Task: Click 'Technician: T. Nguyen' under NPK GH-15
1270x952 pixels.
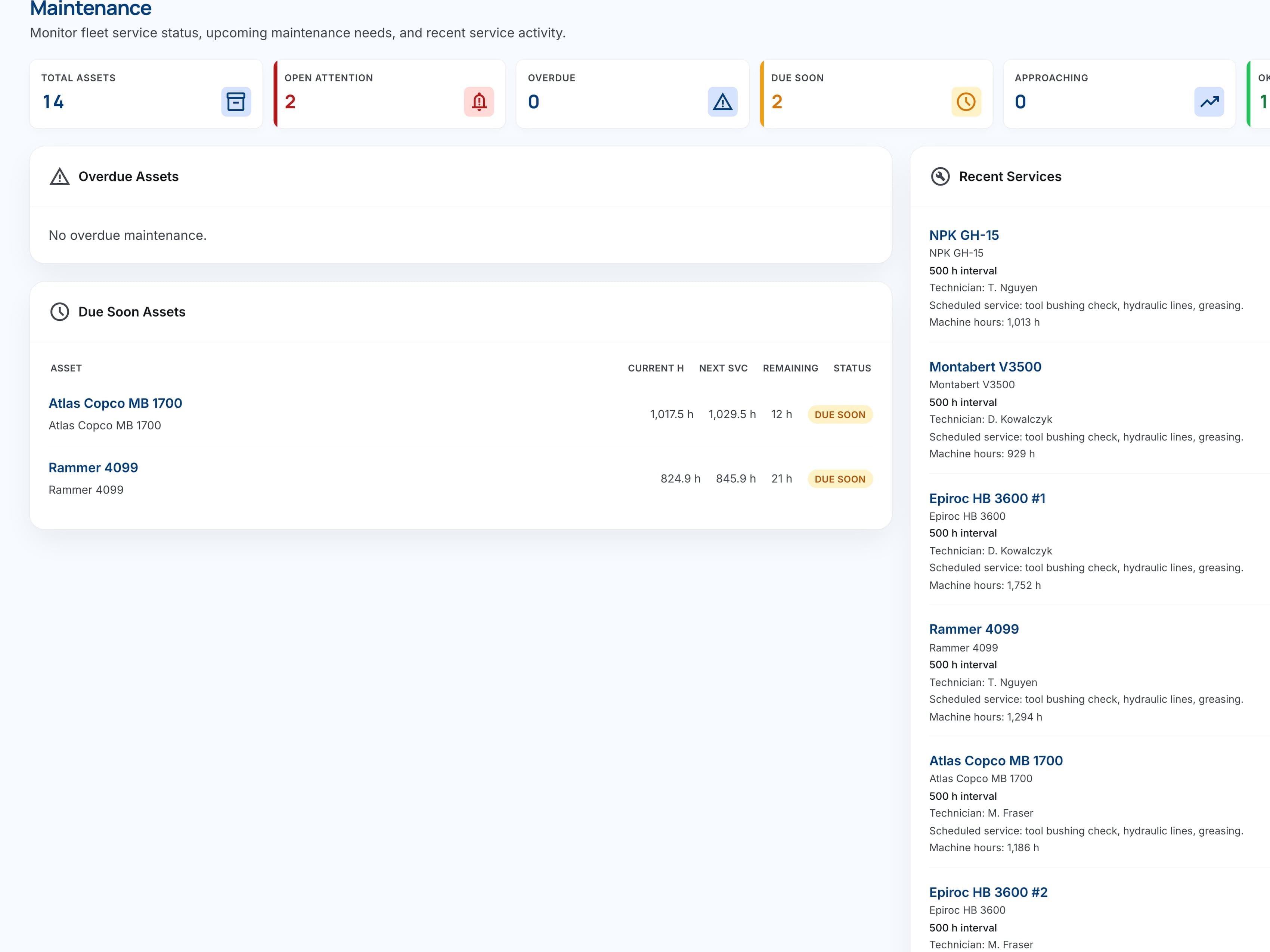Action: (x=984, y=287)
